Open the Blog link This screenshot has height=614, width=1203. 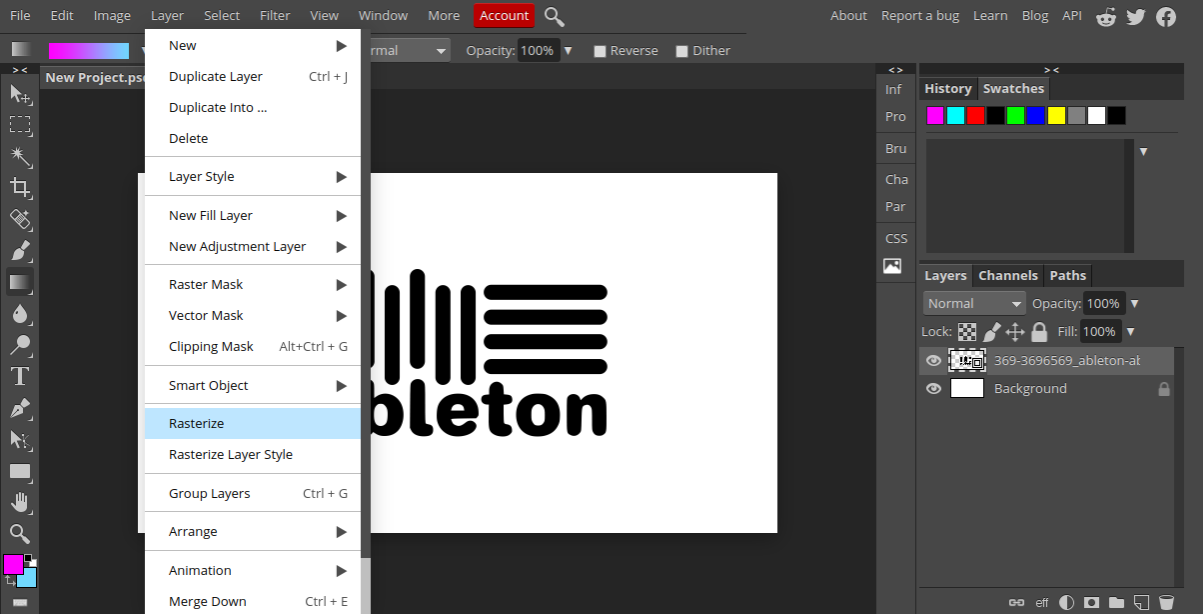click(x=1035, y=15)
